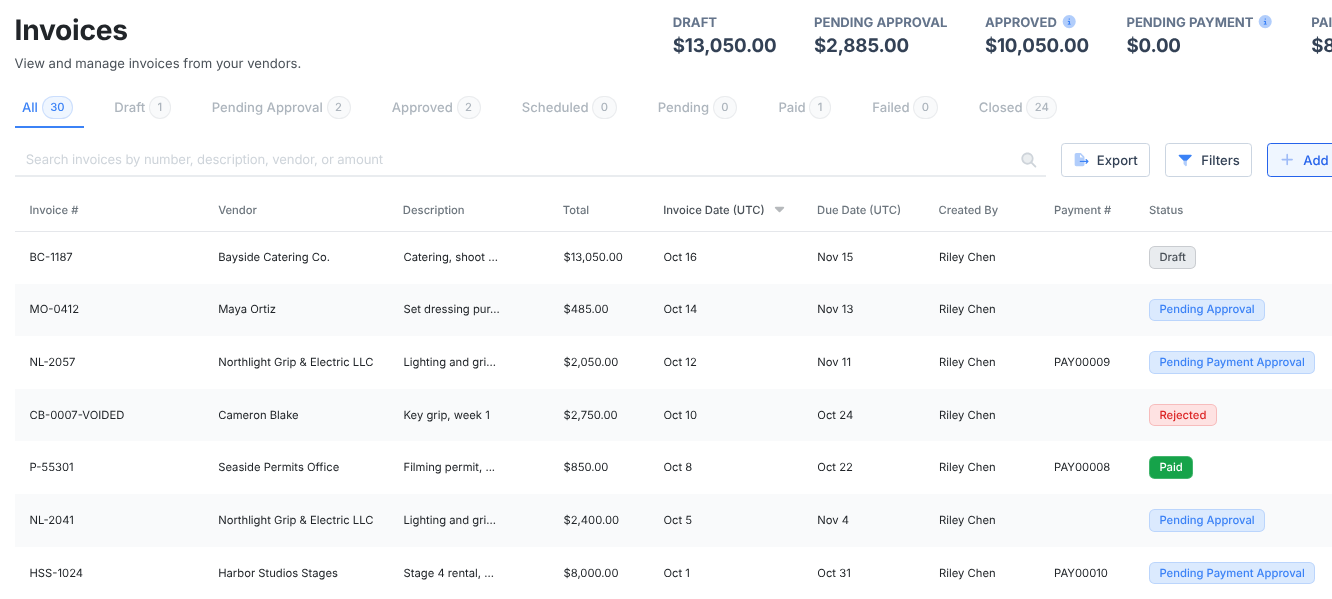The height and width of the screenshot is (599, 1332).
Task: Click vendor Cameron Blake
Action: 258,415
